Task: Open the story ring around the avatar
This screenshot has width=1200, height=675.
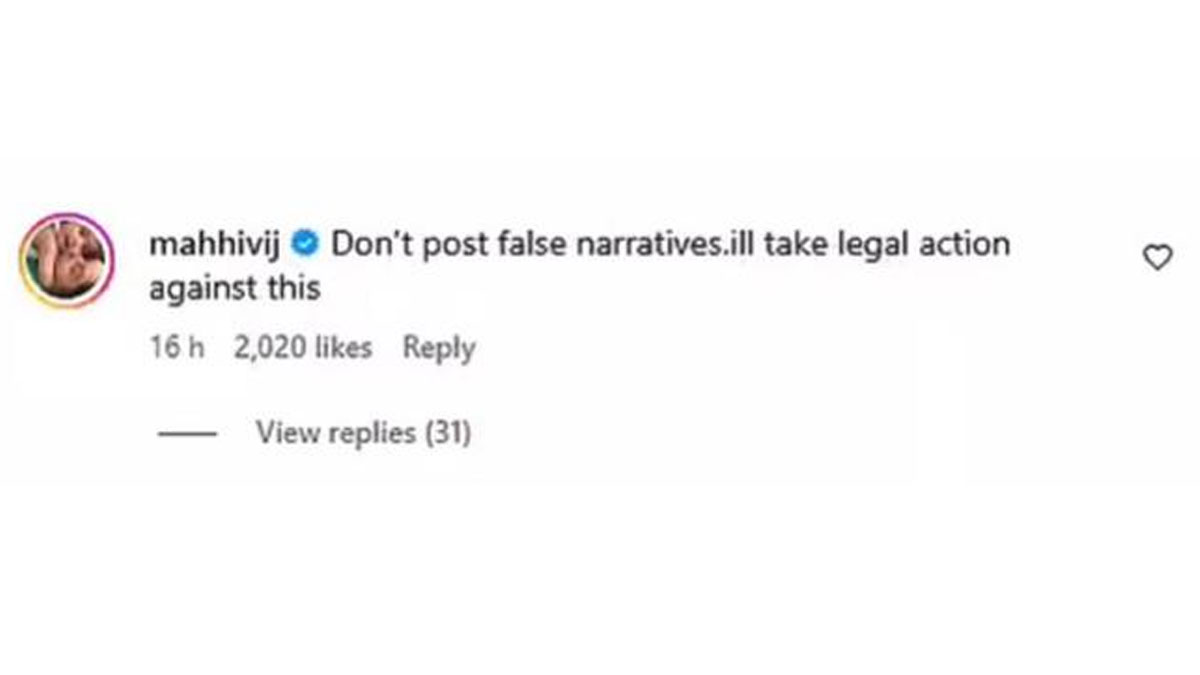Action: (66, 260)
